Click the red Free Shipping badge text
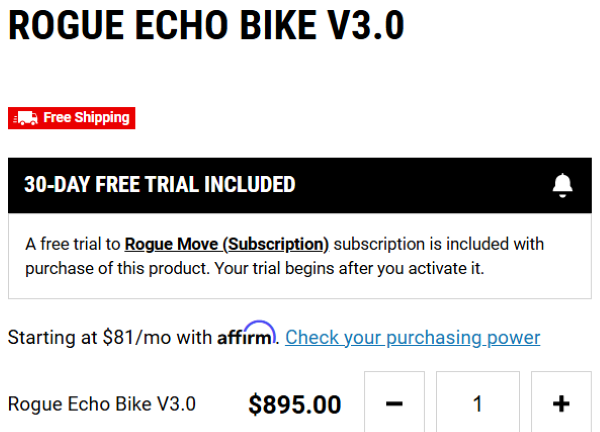Image resolution: width=600 pixels, height=432 pixels. 86,118
